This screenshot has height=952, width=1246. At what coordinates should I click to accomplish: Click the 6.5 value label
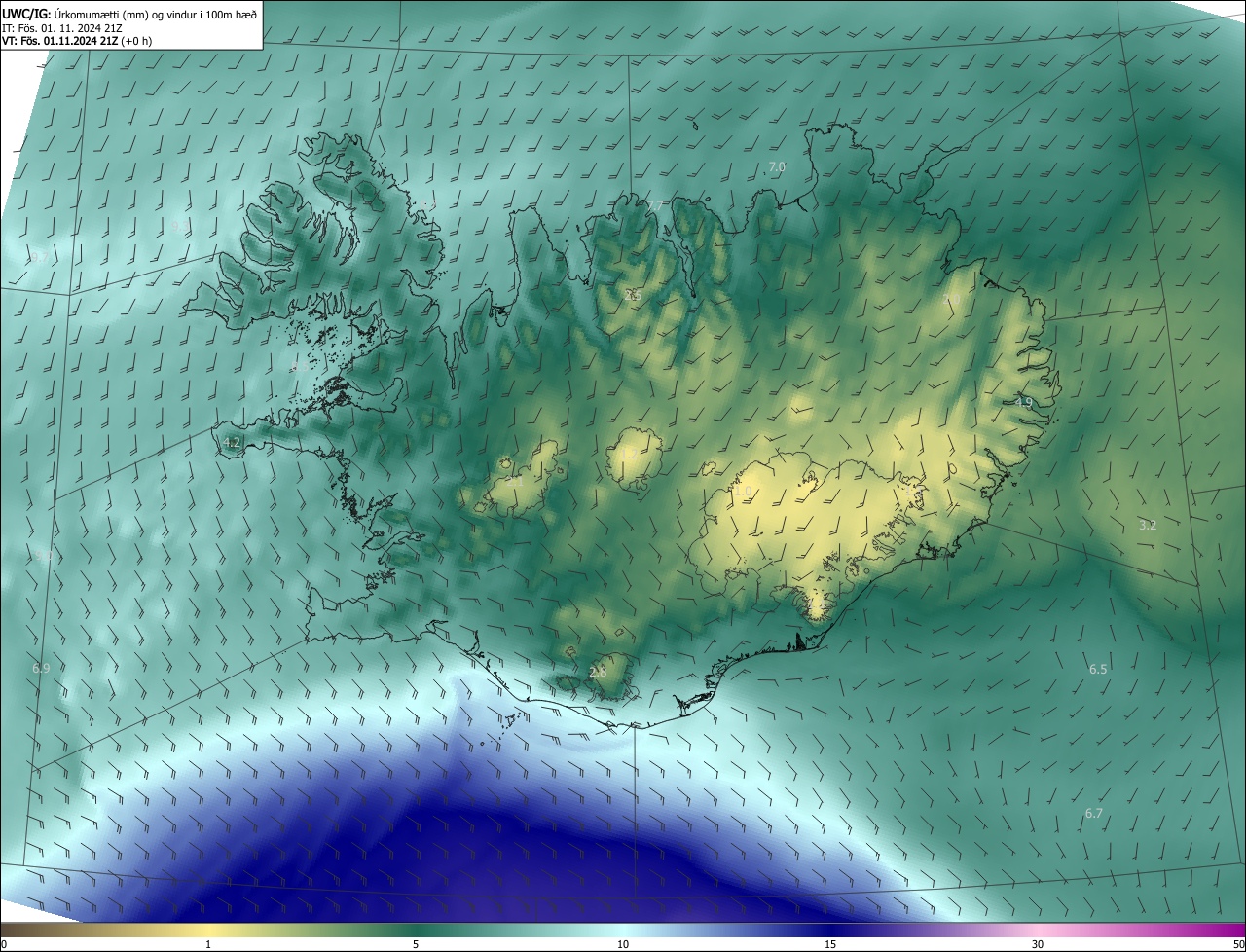1098,669
